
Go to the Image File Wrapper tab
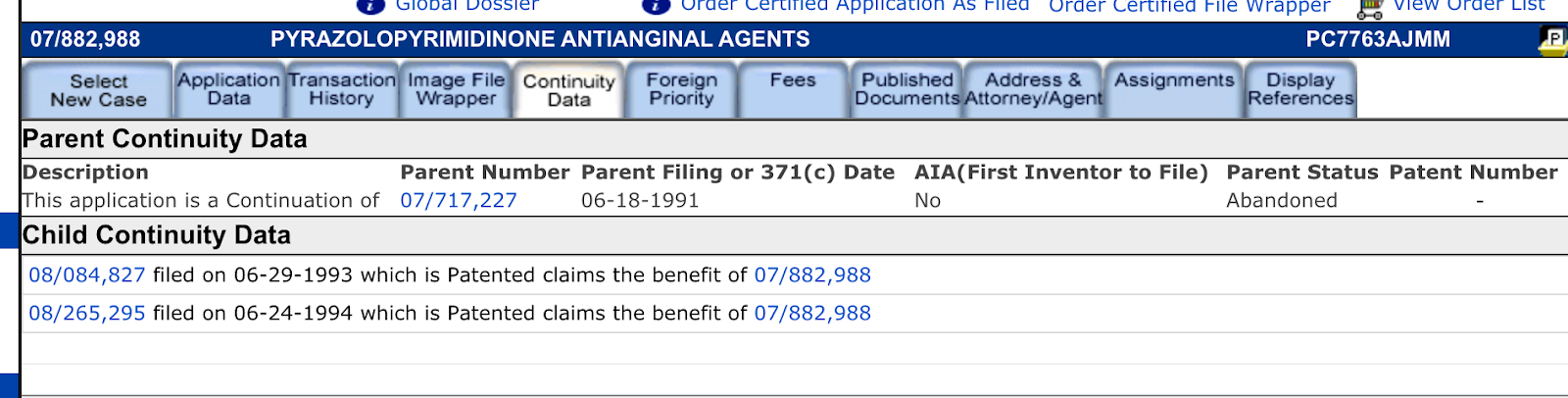[x=456, y=89]
